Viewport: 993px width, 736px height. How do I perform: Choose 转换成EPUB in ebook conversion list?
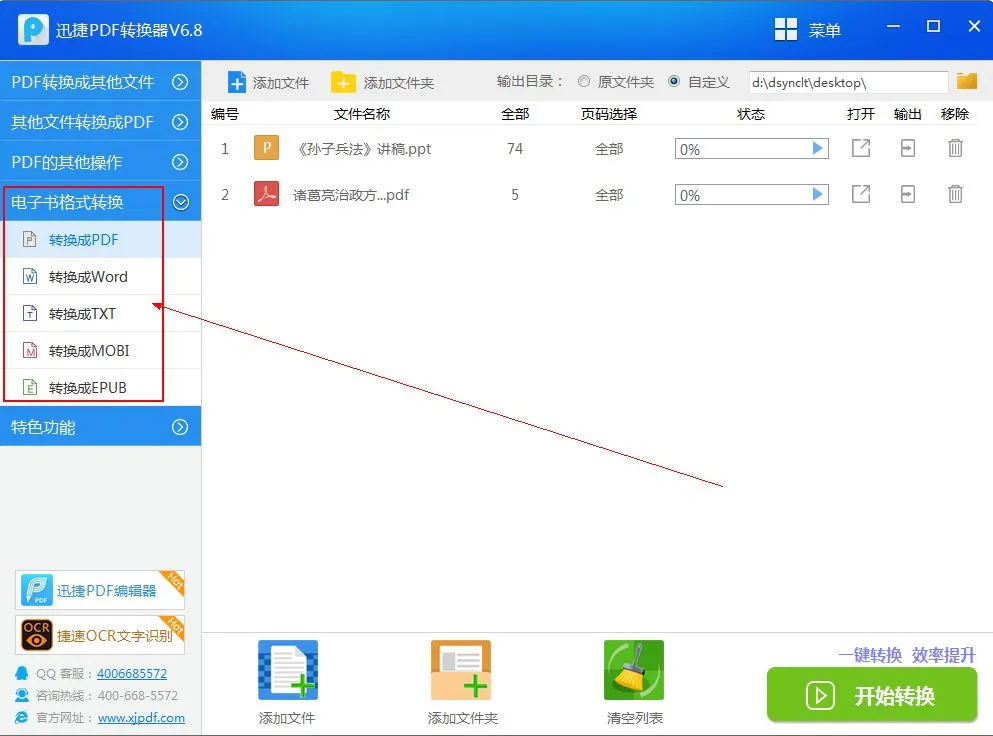100,387
